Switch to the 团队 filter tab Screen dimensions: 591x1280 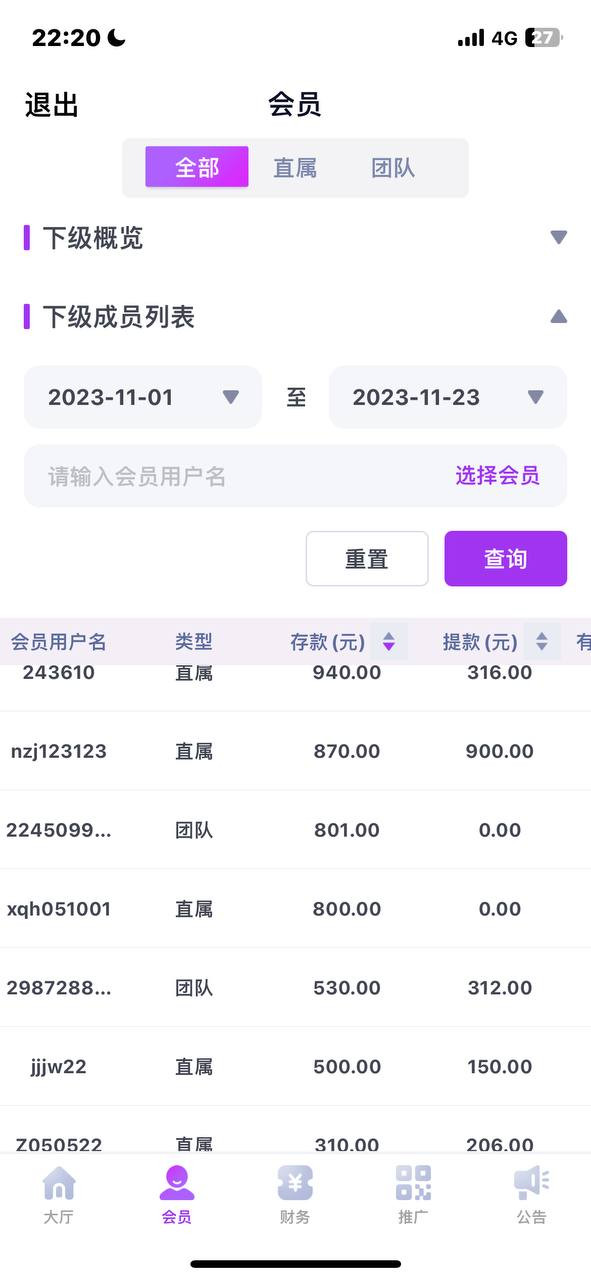pos(393,168)
